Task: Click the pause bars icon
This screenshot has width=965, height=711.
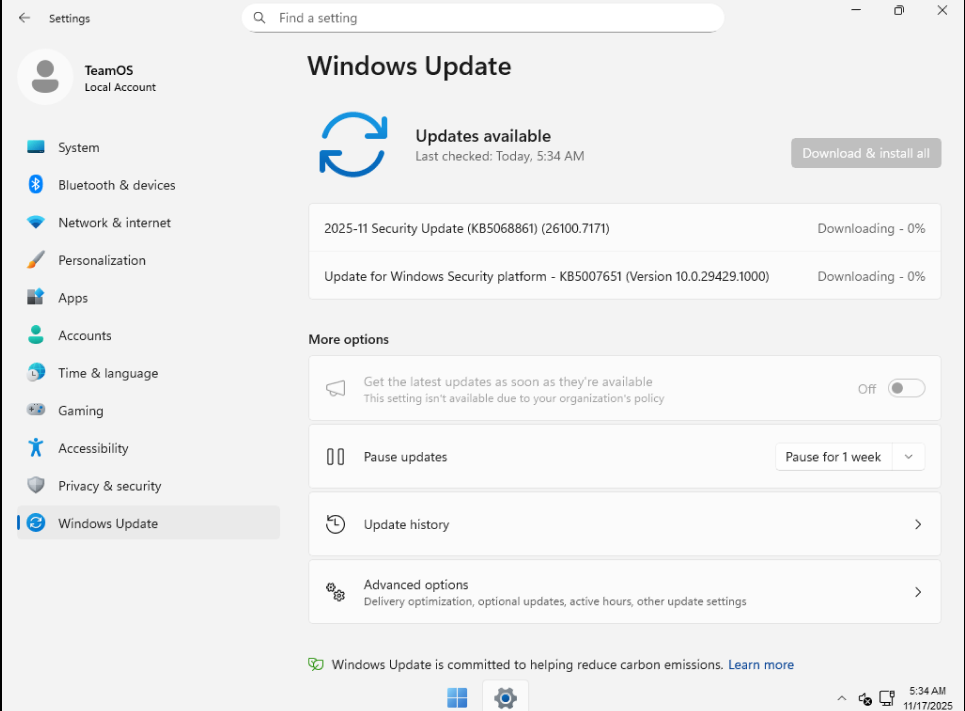Action: [x=335, y=457]
